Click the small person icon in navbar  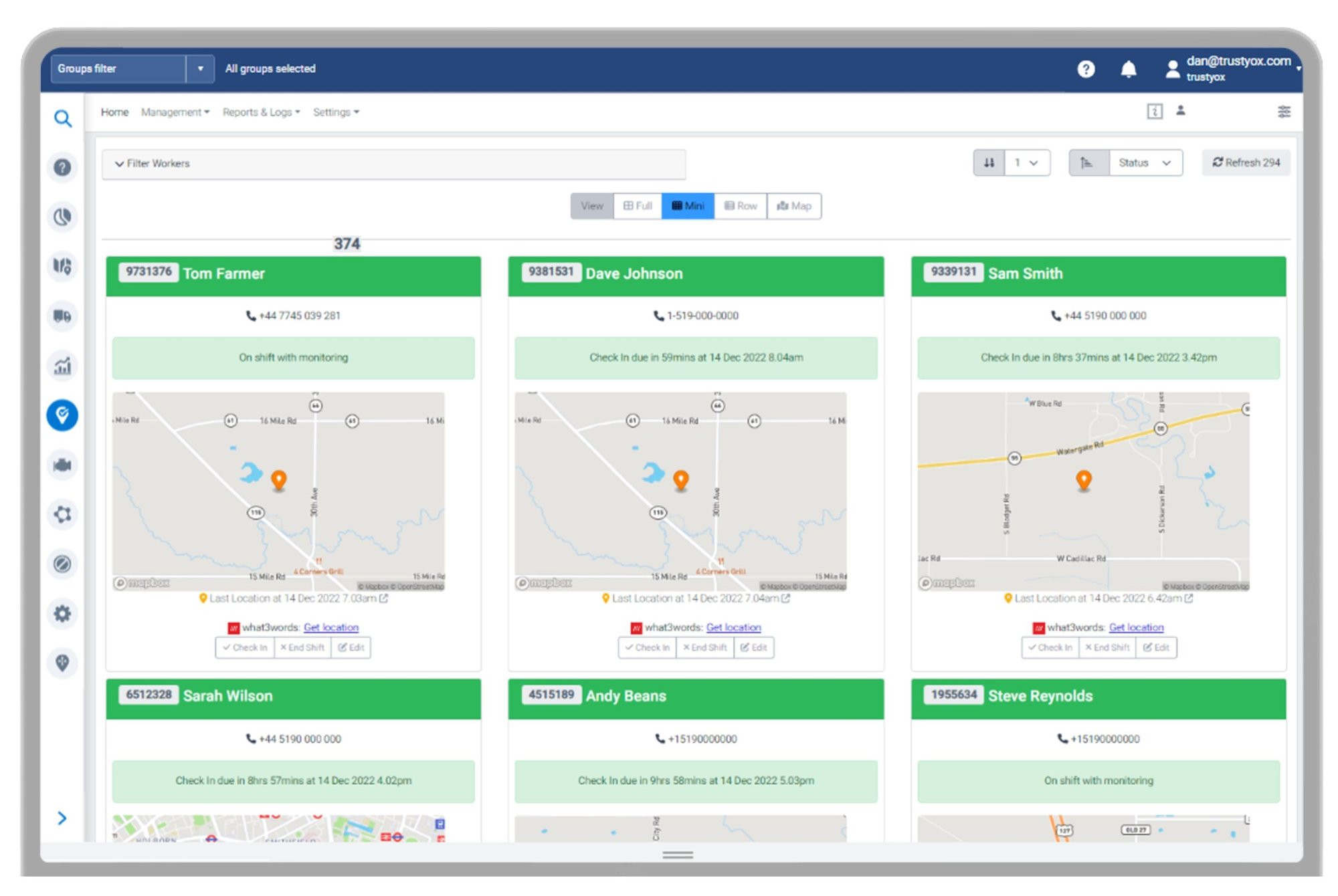1181,111
